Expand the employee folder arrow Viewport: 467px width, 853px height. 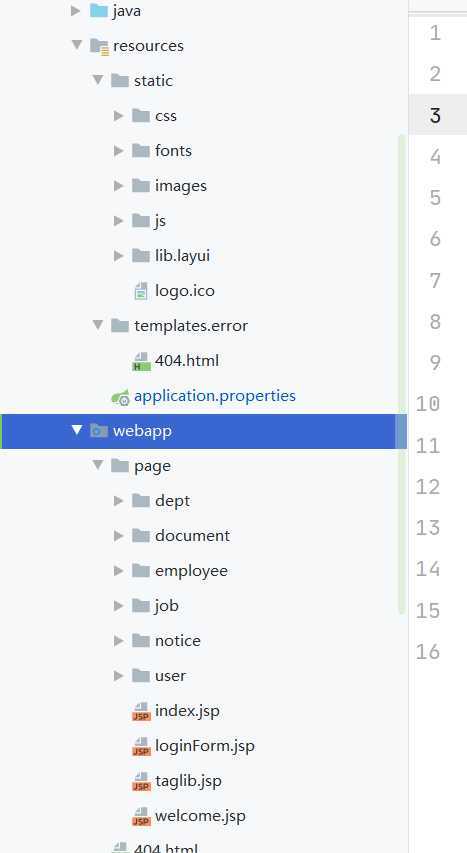tap(118, 571)
